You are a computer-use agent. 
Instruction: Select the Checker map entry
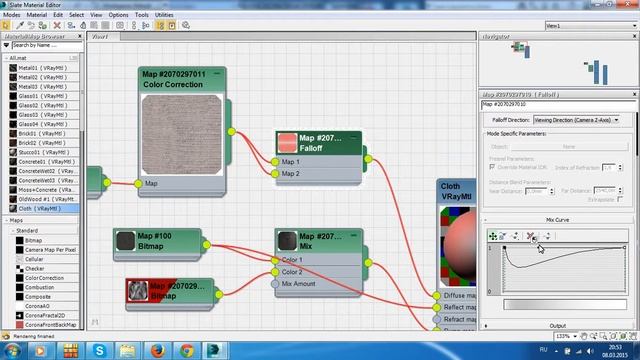click(34, 269)
